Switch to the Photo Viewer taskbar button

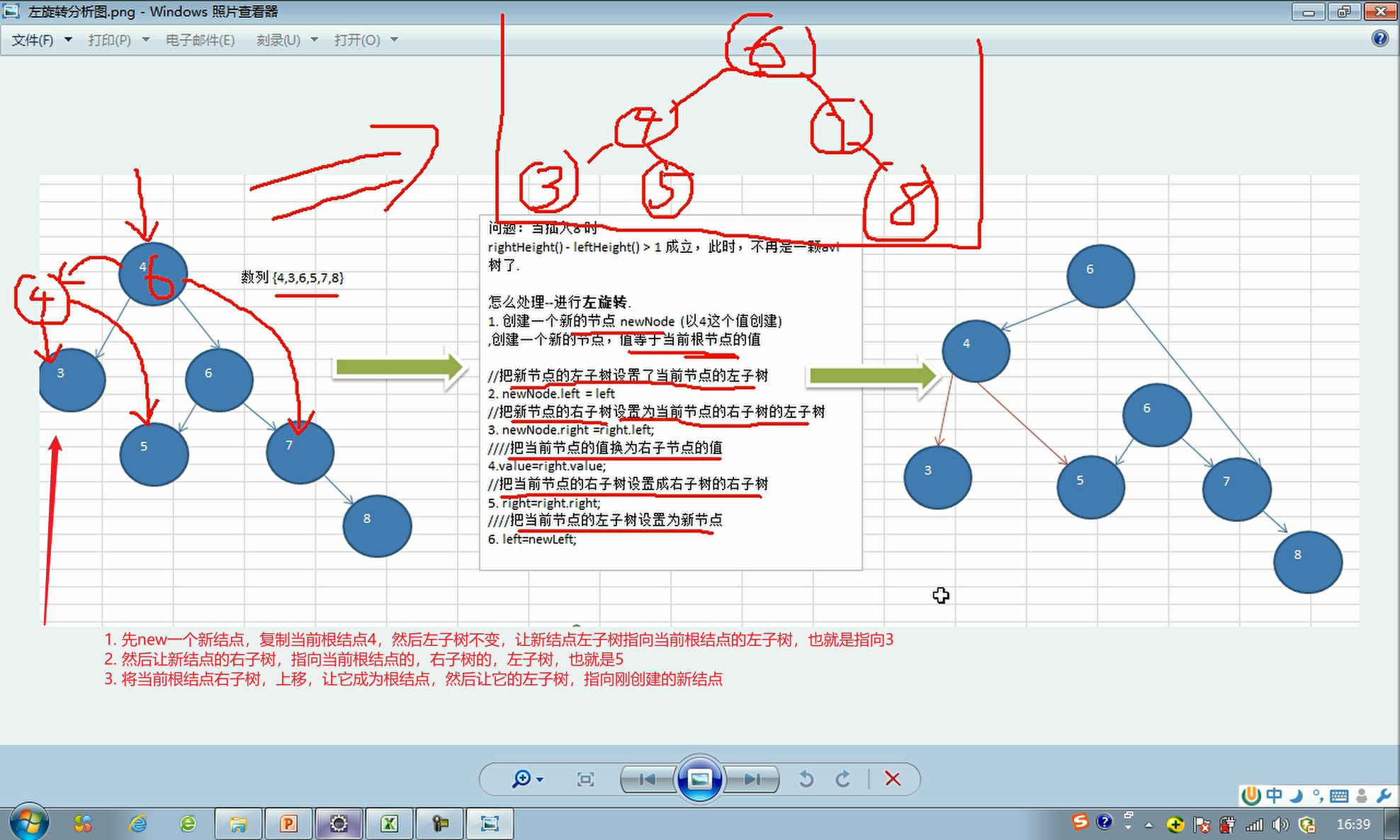(x=490, y=824)
